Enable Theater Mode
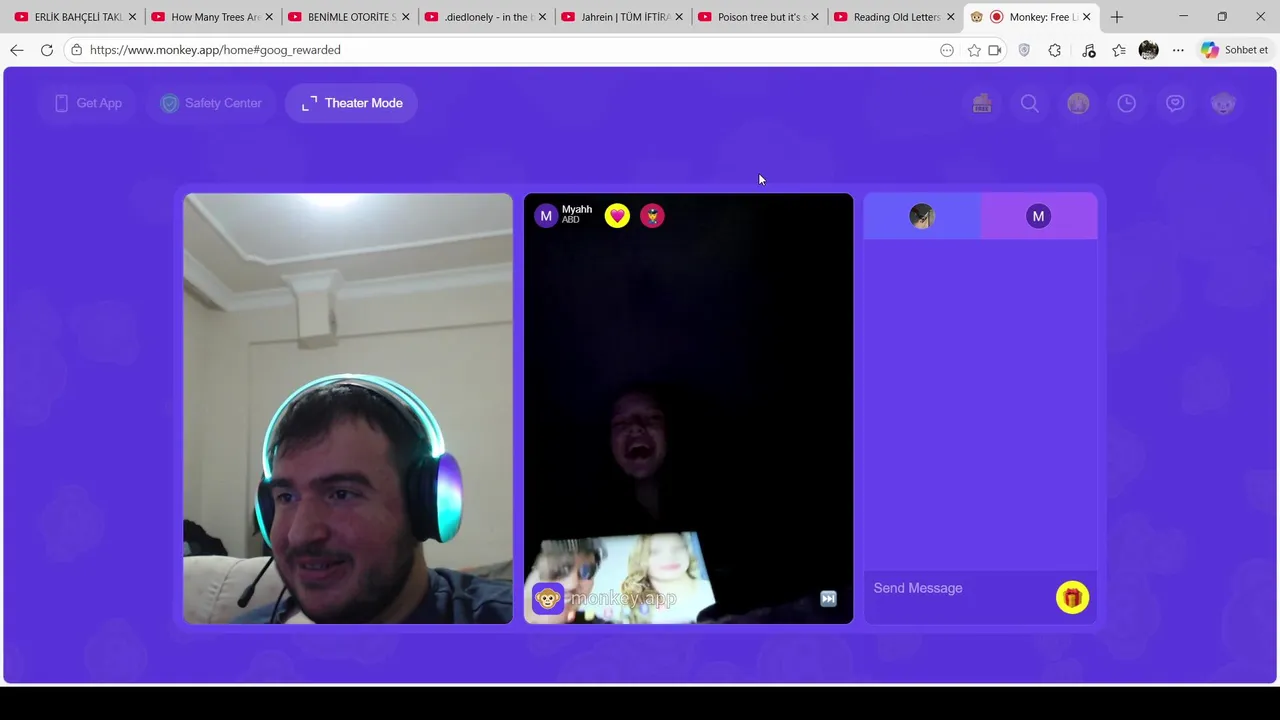This screenshot has height=720, width=1280. [351, 103]
